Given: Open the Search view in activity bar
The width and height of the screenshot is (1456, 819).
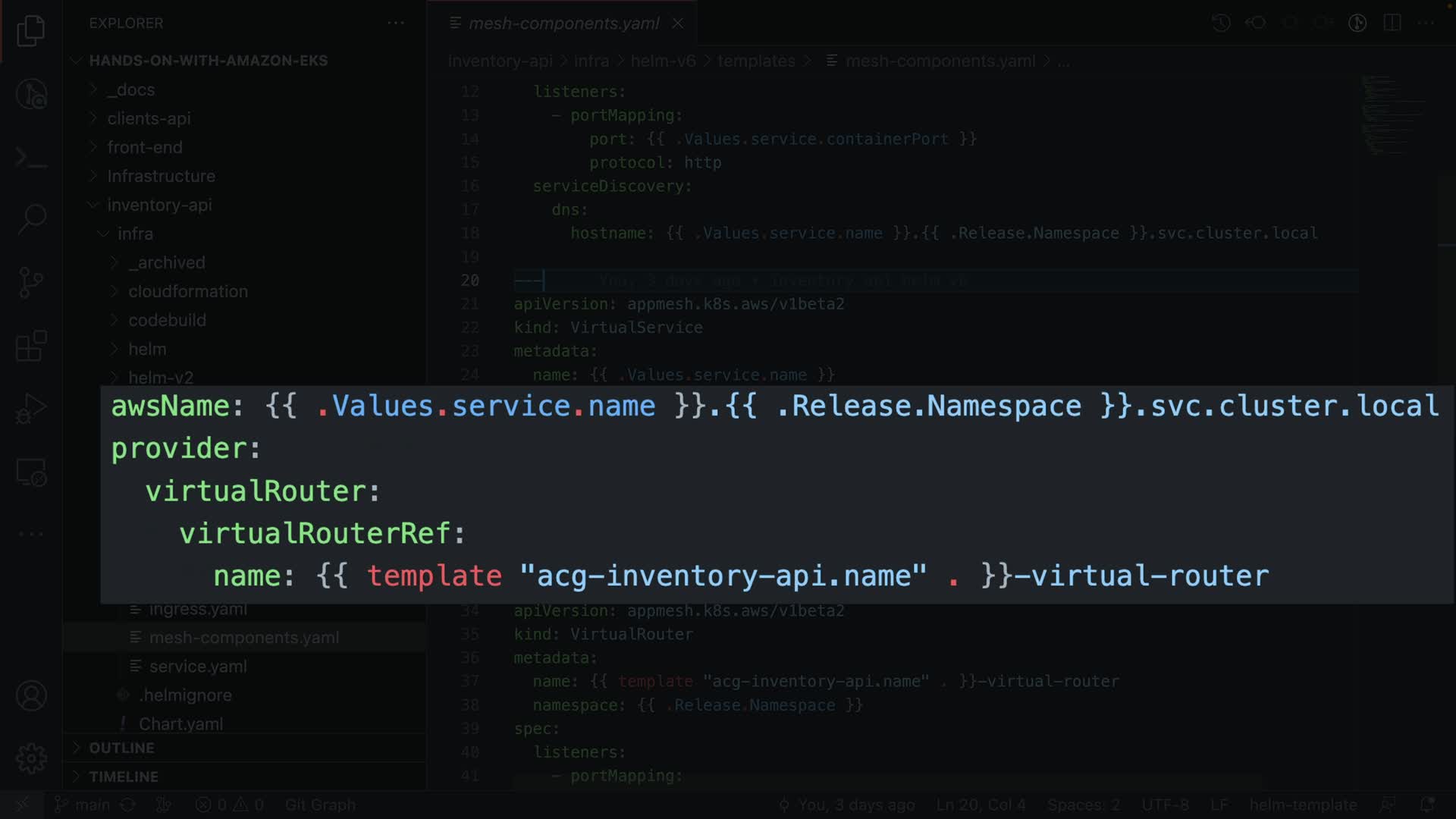Looking at the screenshot, I should point(31,219).
